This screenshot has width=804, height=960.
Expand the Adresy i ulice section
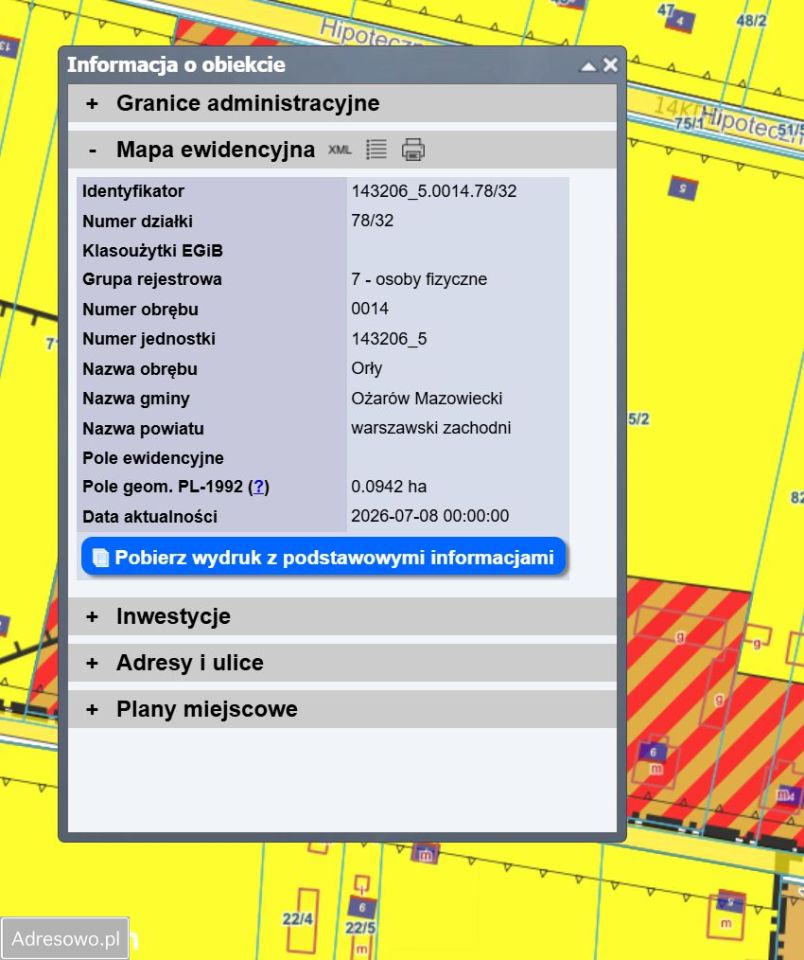(342, 663)
